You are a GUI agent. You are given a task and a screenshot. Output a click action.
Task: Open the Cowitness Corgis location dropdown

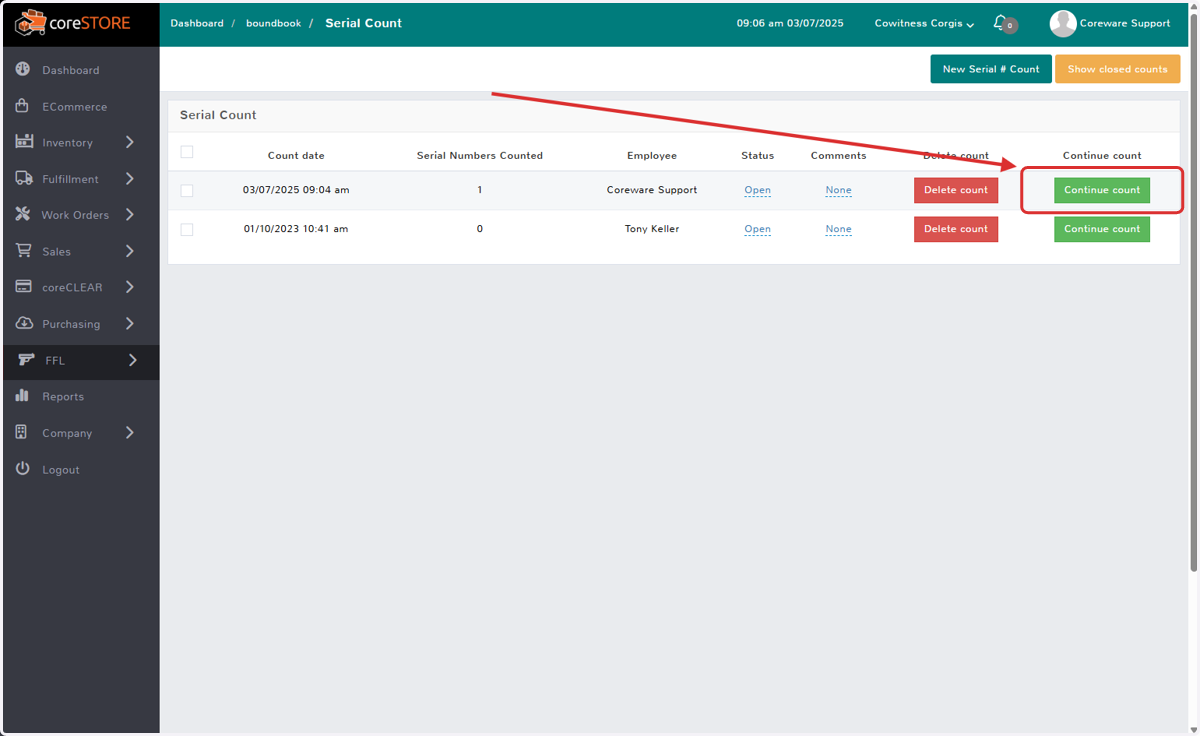[x=924, y=23]
